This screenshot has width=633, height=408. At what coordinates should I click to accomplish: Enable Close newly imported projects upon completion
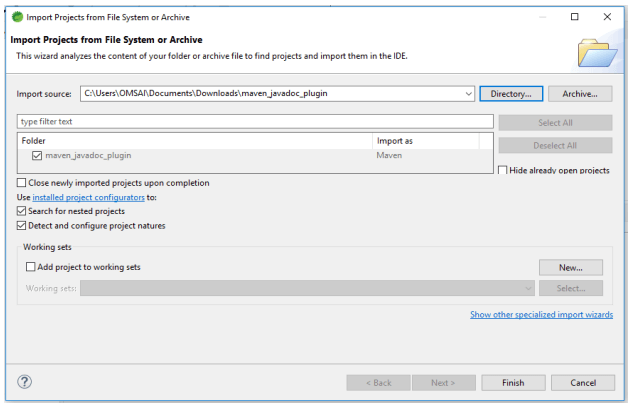click(22, 183)
